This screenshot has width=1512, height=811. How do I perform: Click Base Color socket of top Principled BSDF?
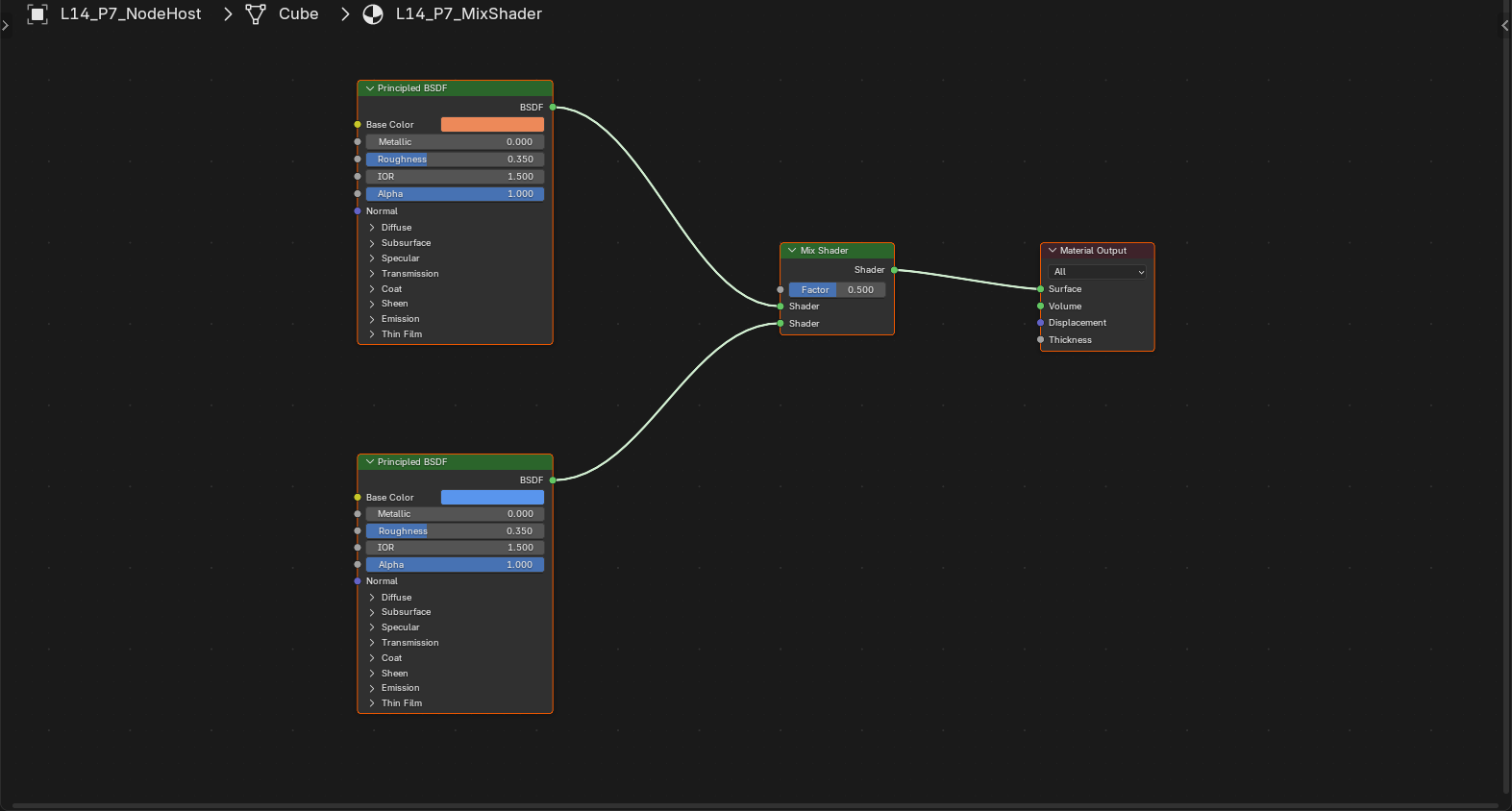(358, 125)
